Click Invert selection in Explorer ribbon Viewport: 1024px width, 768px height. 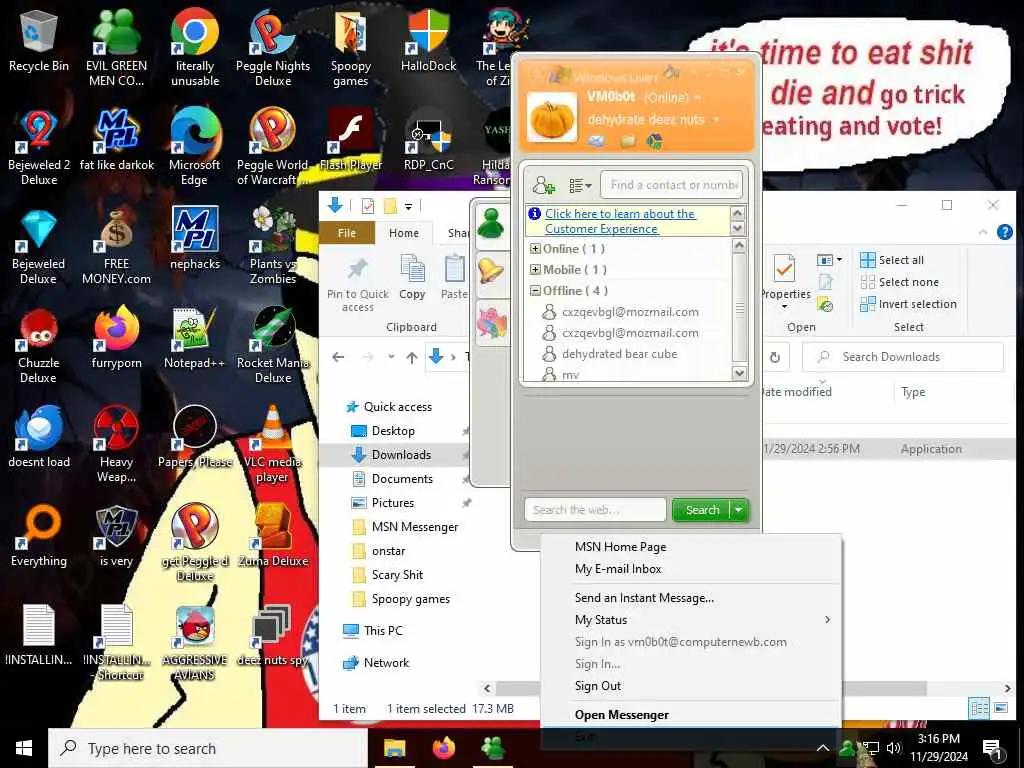tap(908, 304)
